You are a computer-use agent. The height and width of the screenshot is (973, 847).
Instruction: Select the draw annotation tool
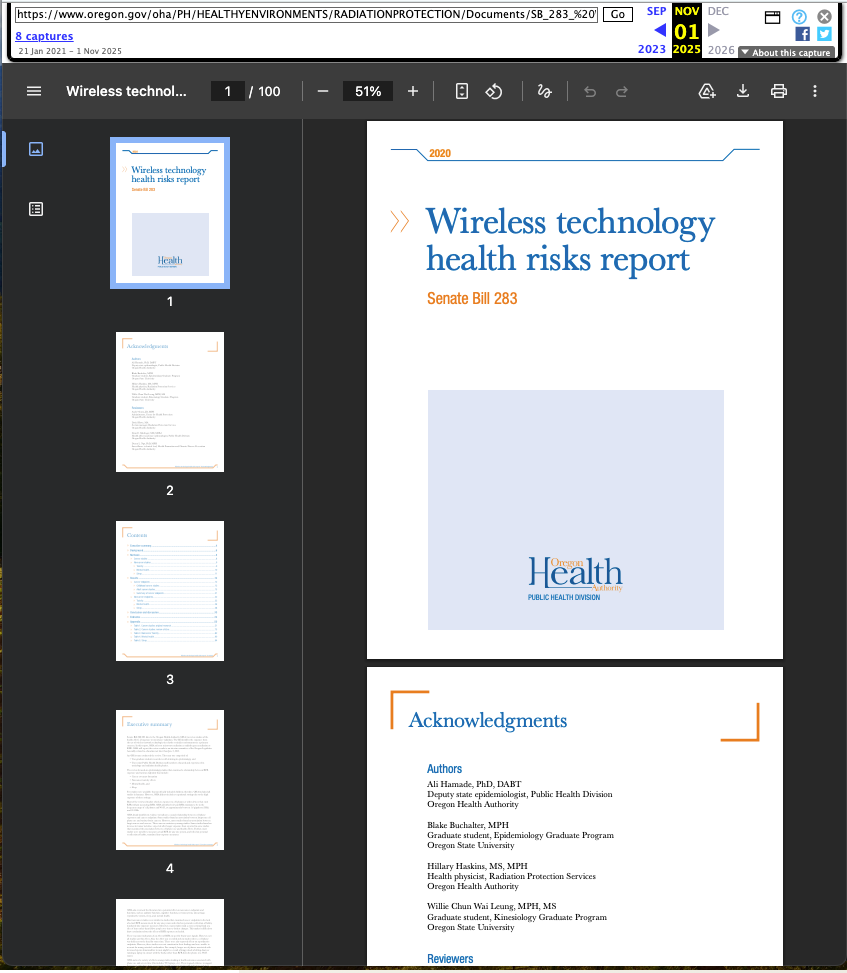tap(544, 91)
